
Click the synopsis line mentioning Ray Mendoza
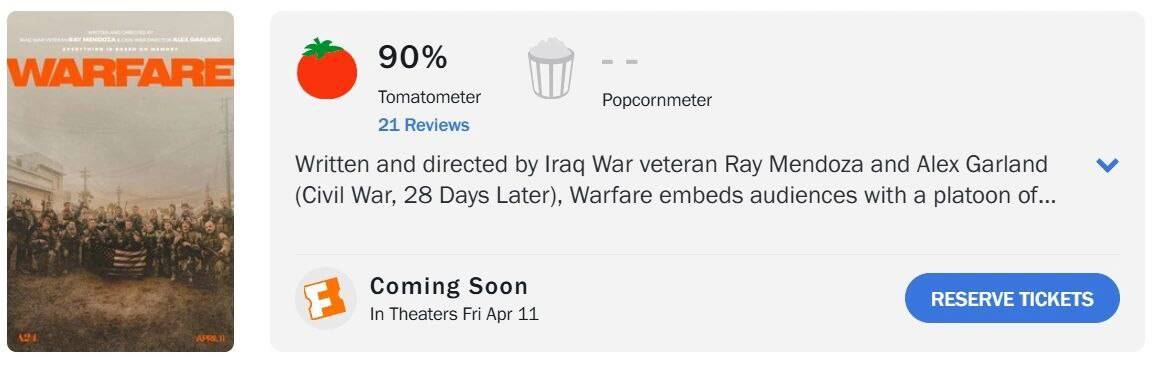click(x=671, y=163)
